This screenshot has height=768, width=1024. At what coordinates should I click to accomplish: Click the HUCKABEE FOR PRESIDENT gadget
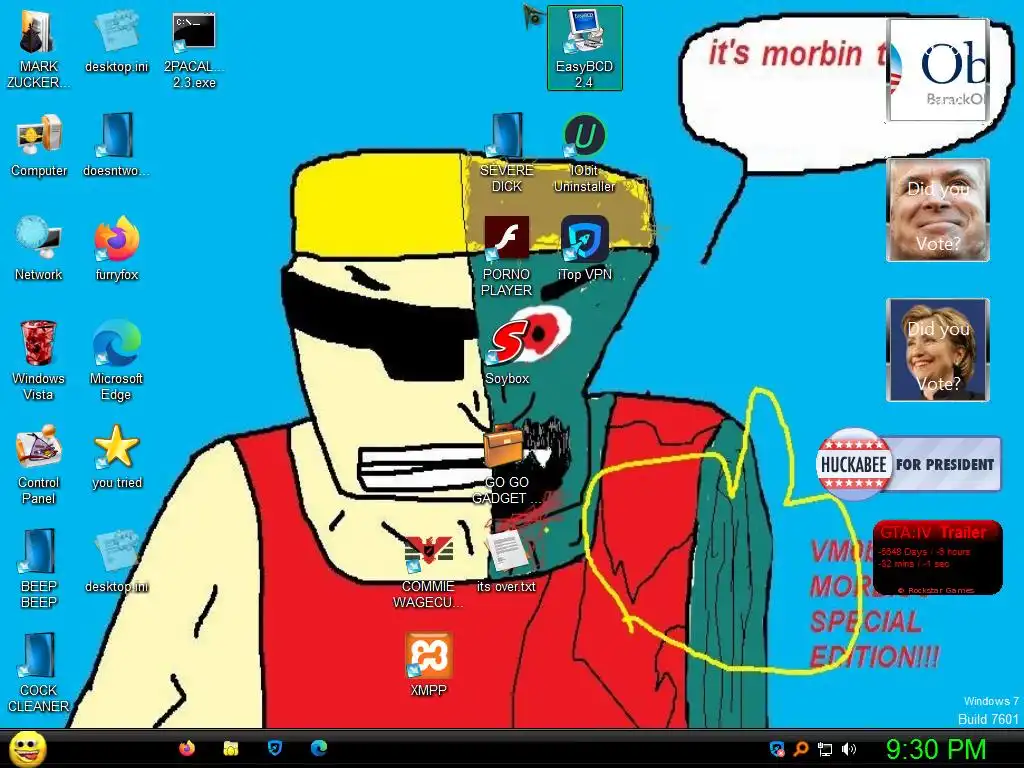pos(908,464)
